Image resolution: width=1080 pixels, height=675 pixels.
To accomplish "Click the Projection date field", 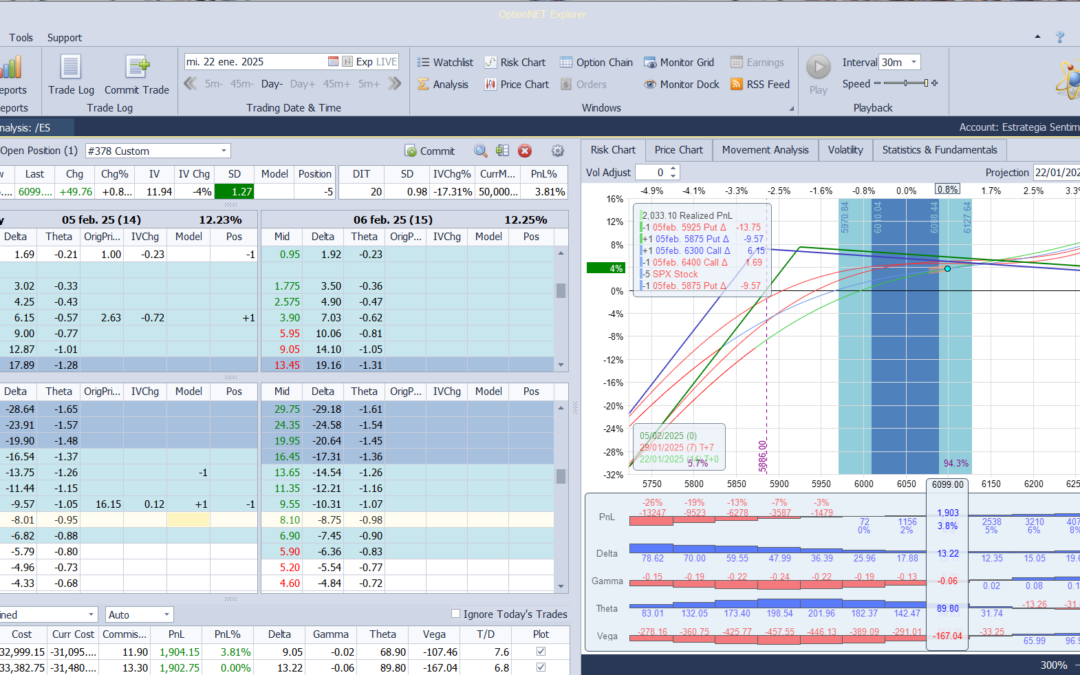I will 1056,172.
